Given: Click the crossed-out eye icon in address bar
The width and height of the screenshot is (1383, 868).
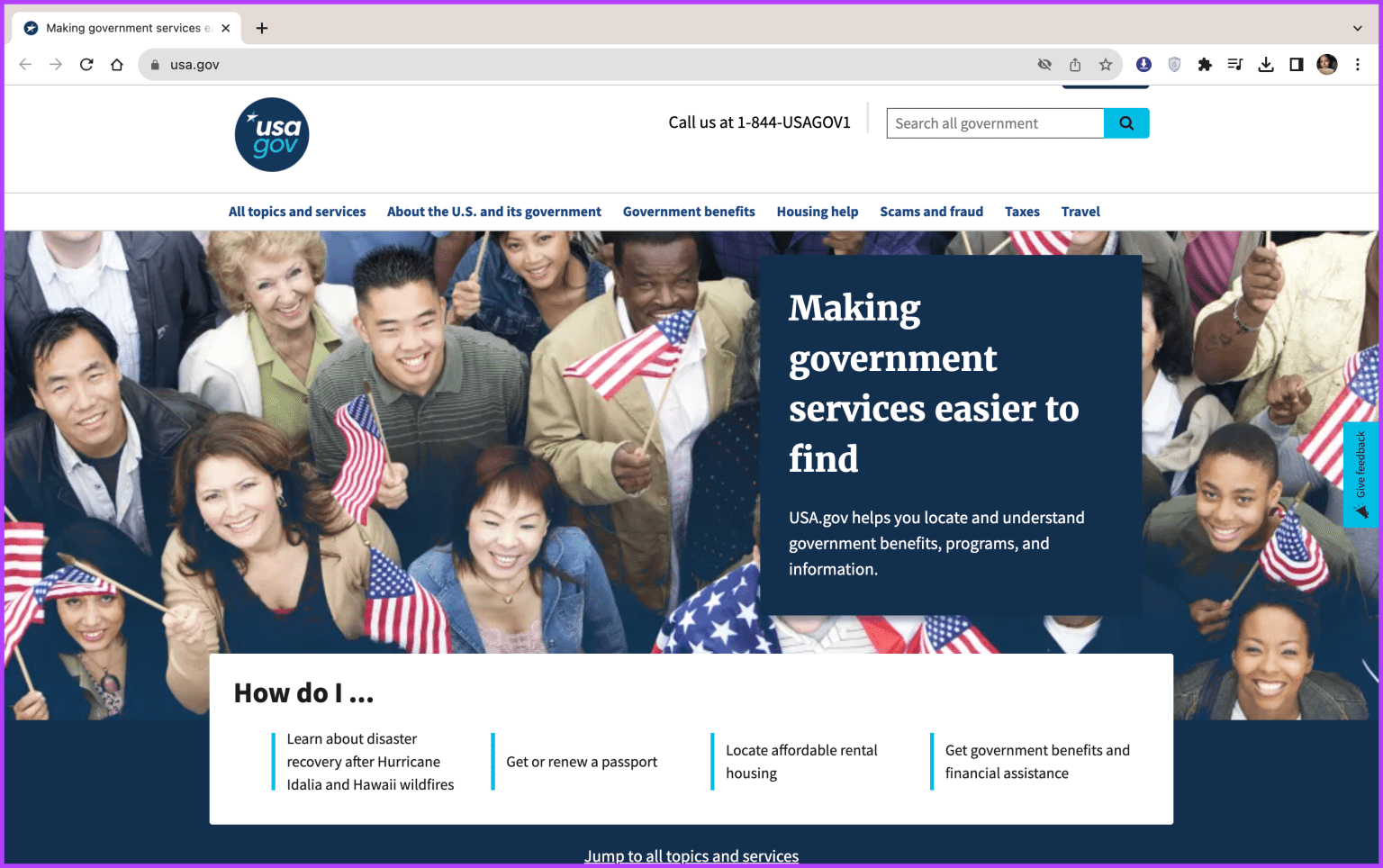Looking at the screenshot, I should tap(1044, 65).
